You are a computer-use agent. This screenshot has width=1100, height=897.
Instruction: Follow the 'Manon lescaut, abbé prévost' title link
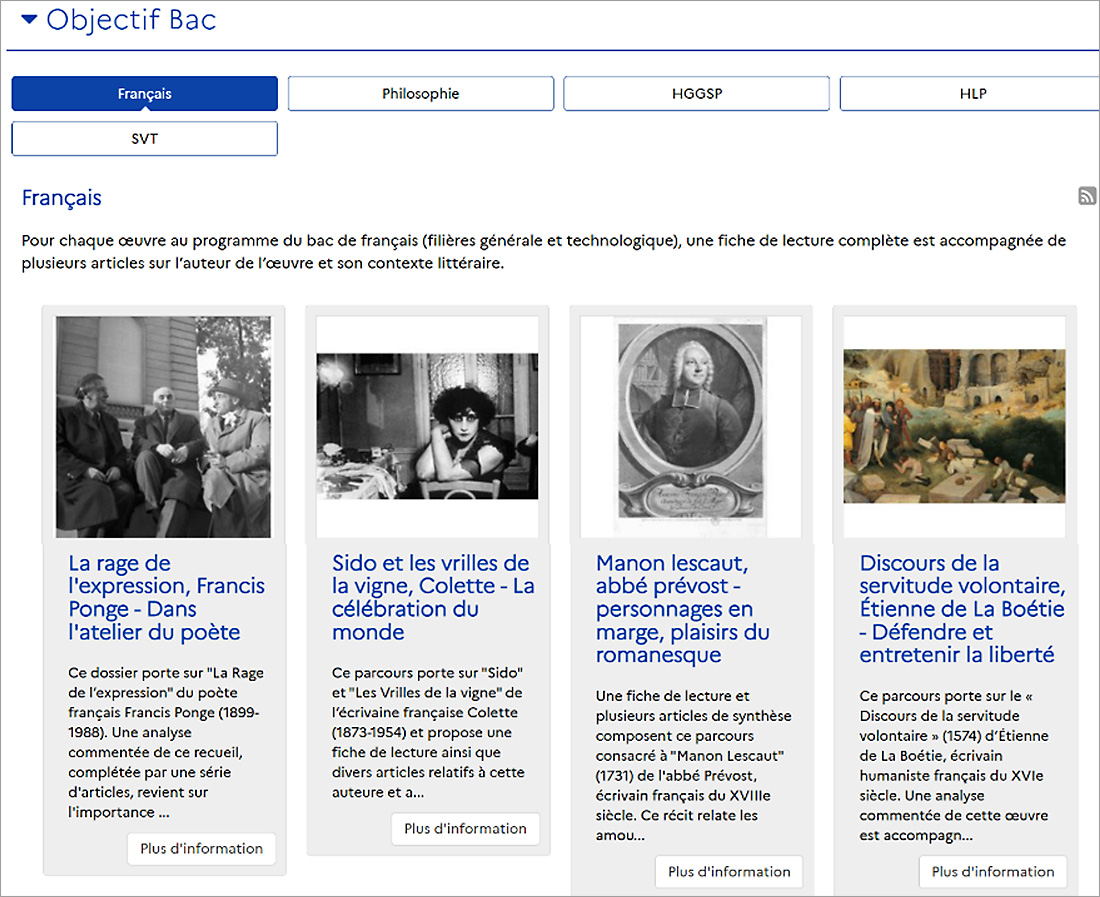coord(682,609)
